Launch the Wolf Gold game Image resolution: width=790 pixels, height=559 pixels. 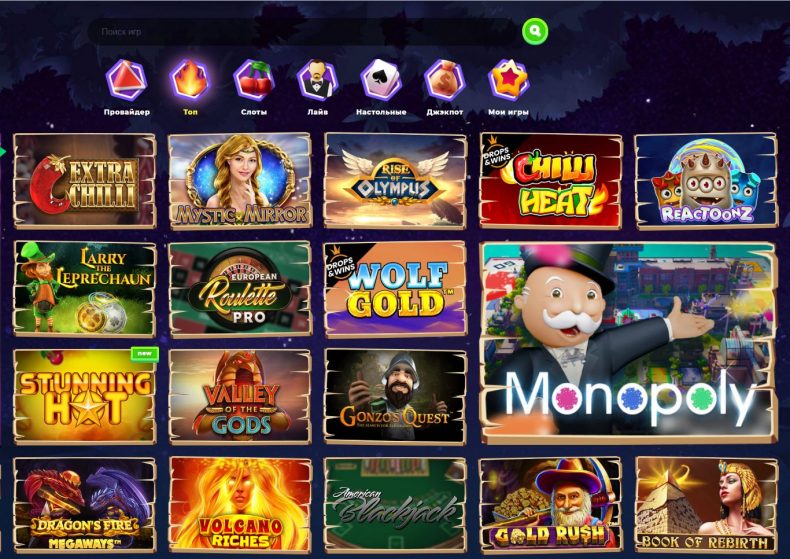coord(396,289)
